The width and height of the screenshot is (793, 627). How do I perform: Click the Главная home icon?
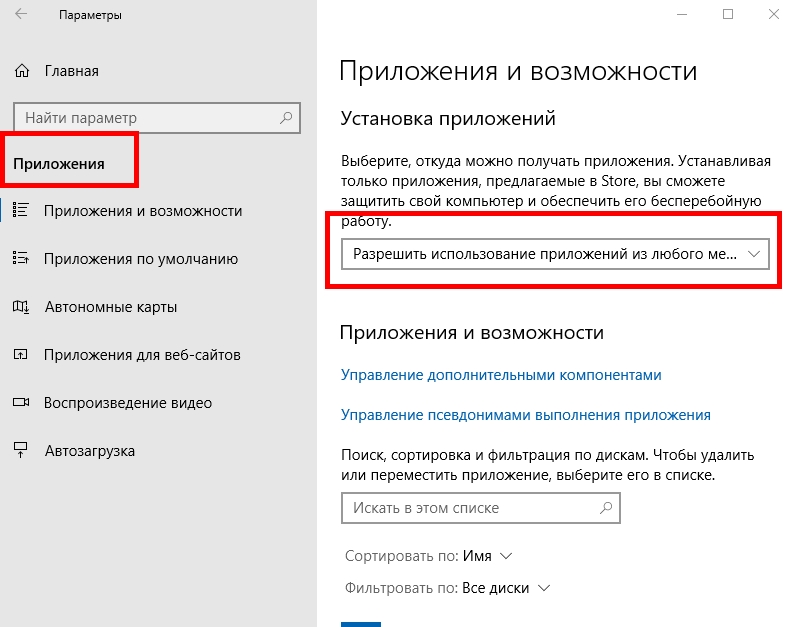[22, 71]
